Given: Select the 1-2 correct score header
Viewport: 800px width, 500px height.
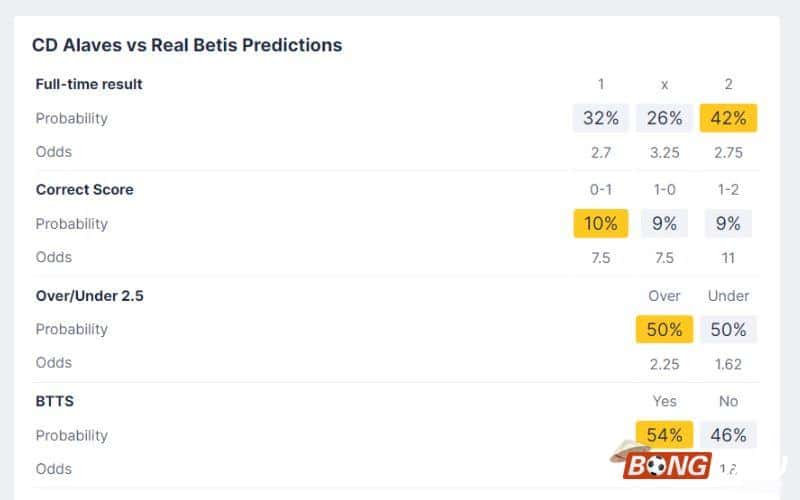Looking at the screenshot, I should [x=728, y=190].
